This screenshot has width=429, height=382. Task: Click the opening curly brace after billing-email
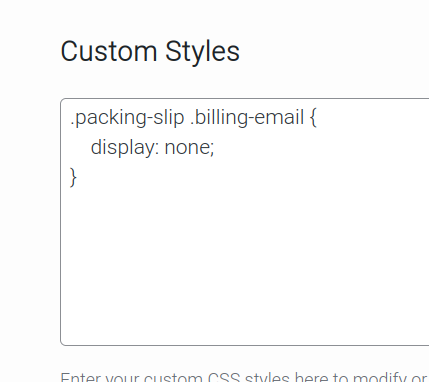(313, 118)
